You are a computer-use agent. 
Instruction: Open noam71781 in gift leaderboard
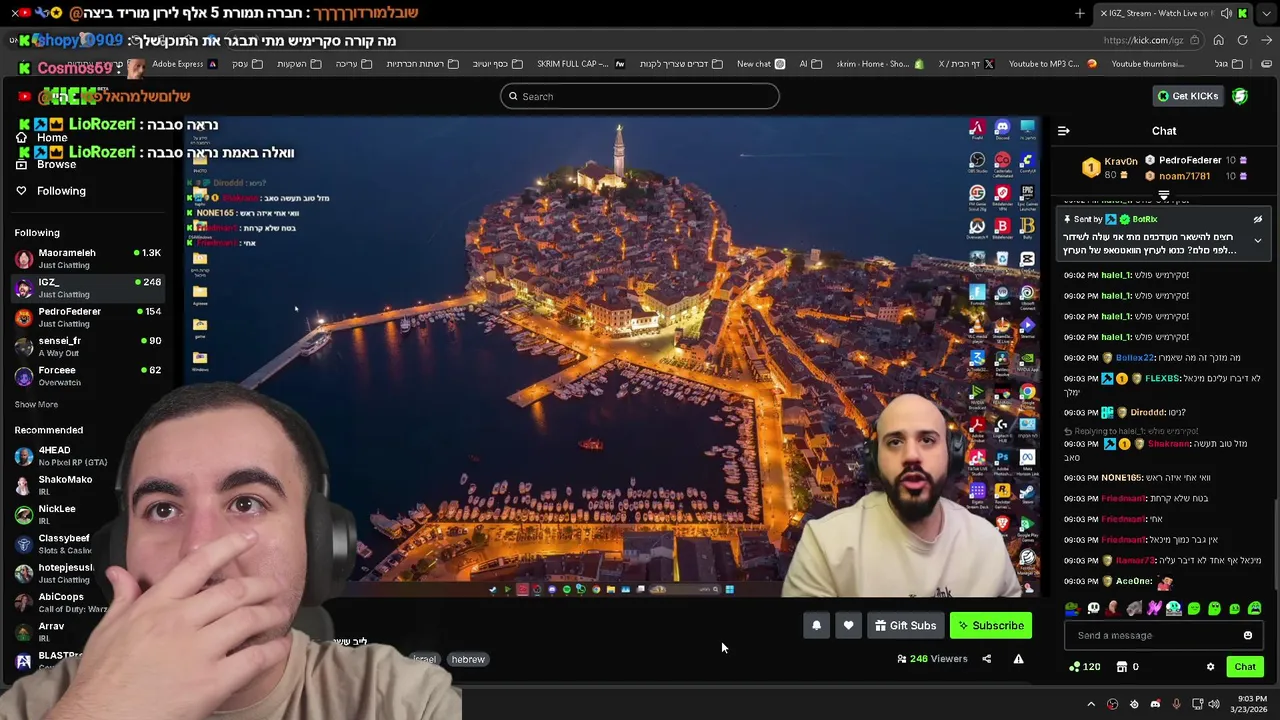coord(1184,176)
